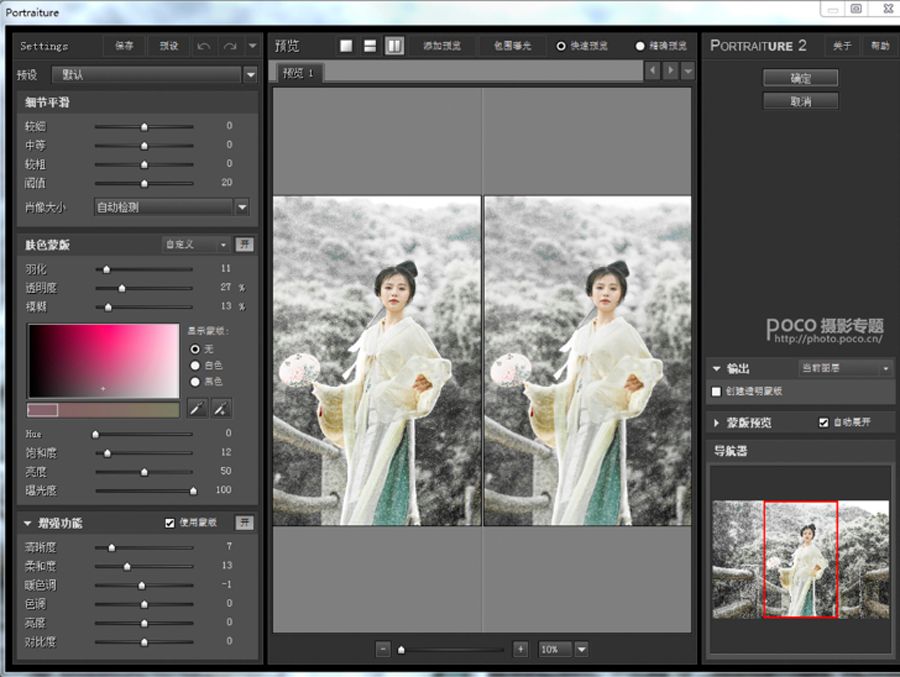The image size is (900, 677).
Task: Click the 曝光度 exposure slider
Action: coord(144,490)
